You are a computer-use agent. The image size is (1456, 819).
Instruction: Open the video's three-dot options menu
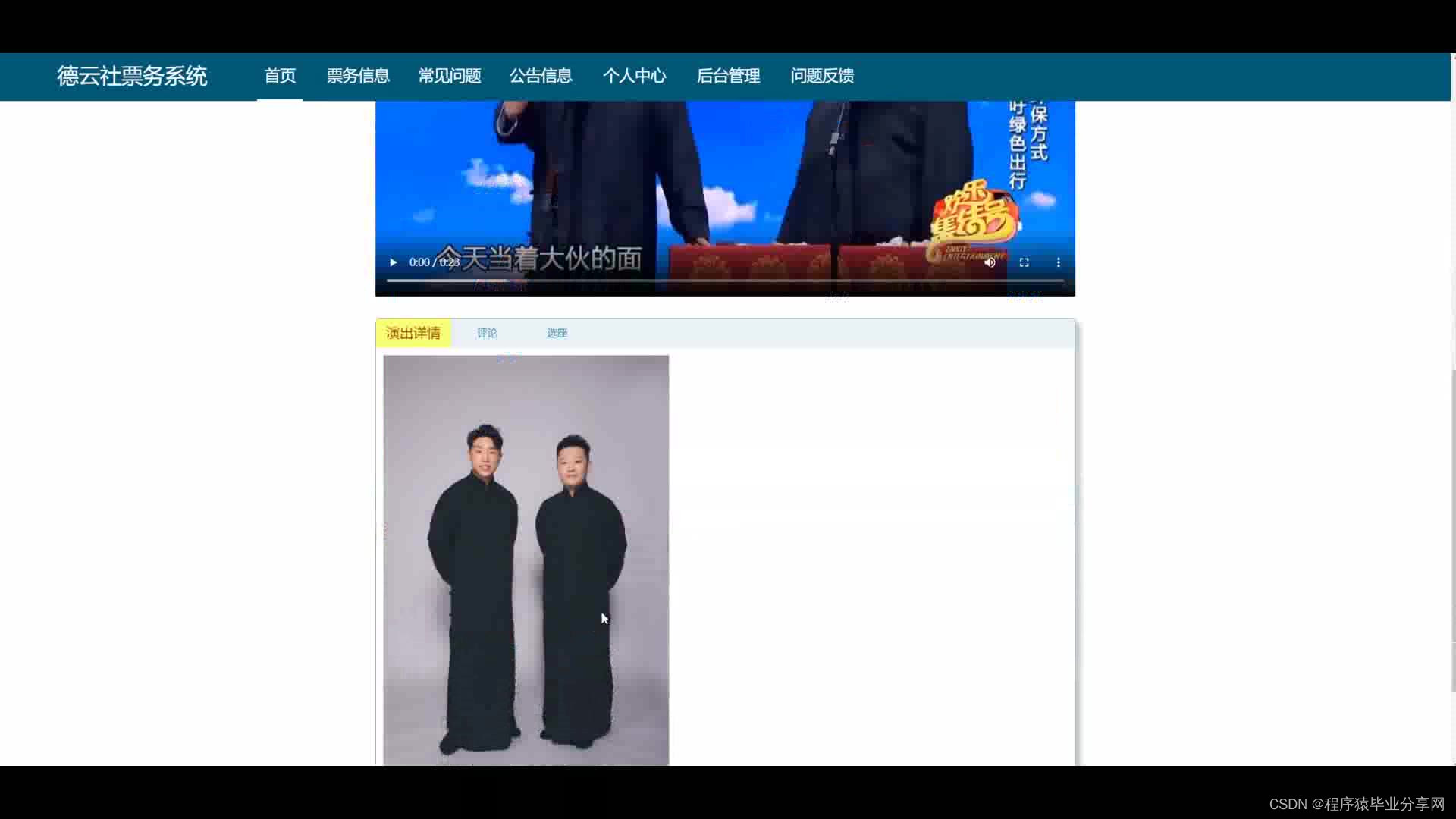1058,262
